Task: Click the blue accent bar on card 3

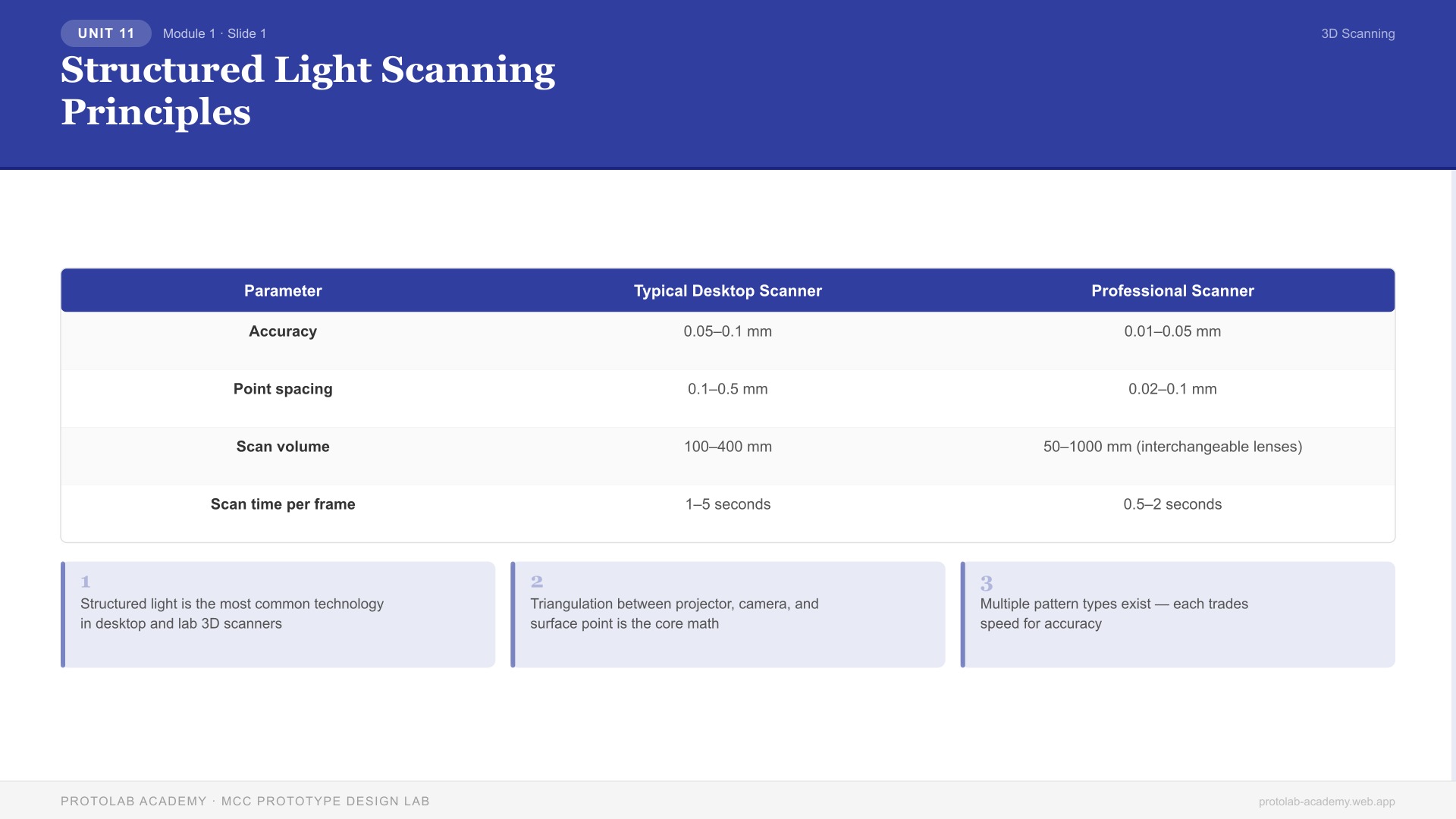Action: (962, 614)
